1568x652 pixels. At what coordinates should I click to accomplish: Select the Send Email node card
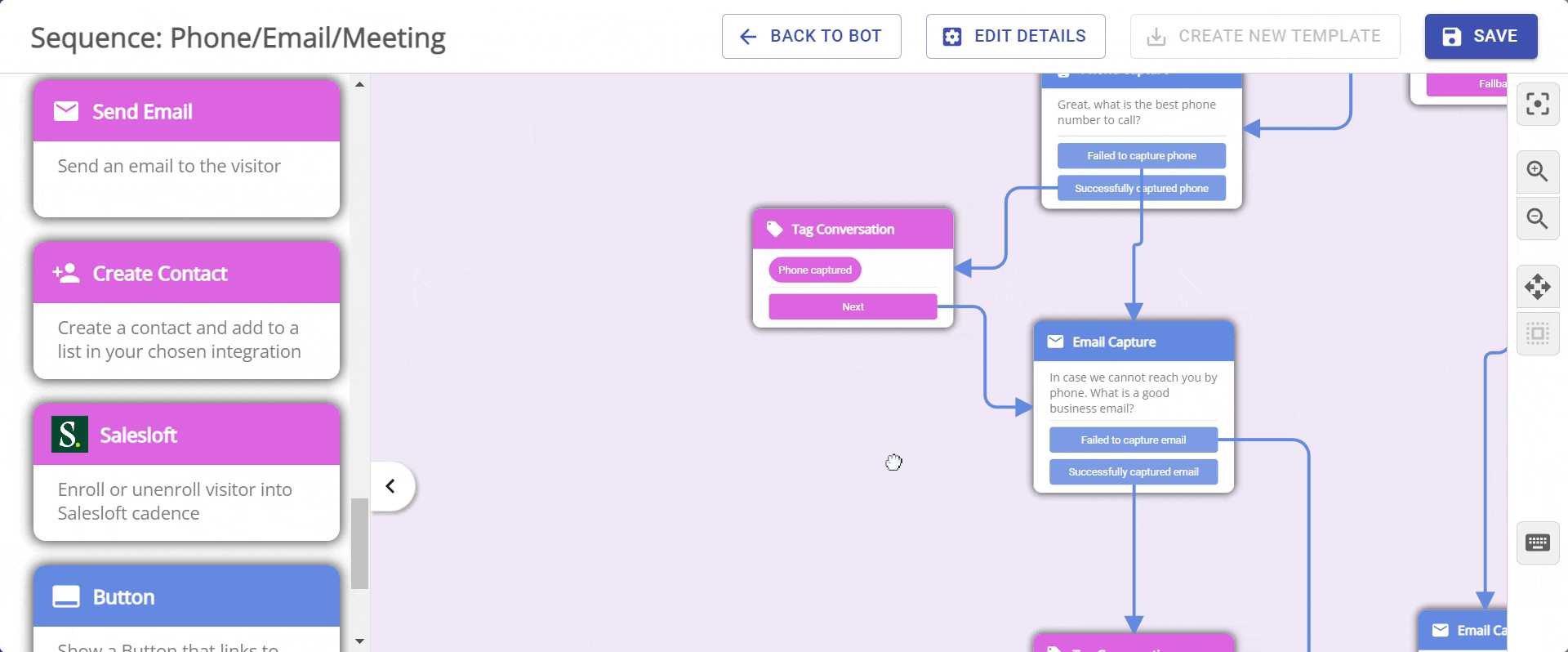tap(186, 148)
